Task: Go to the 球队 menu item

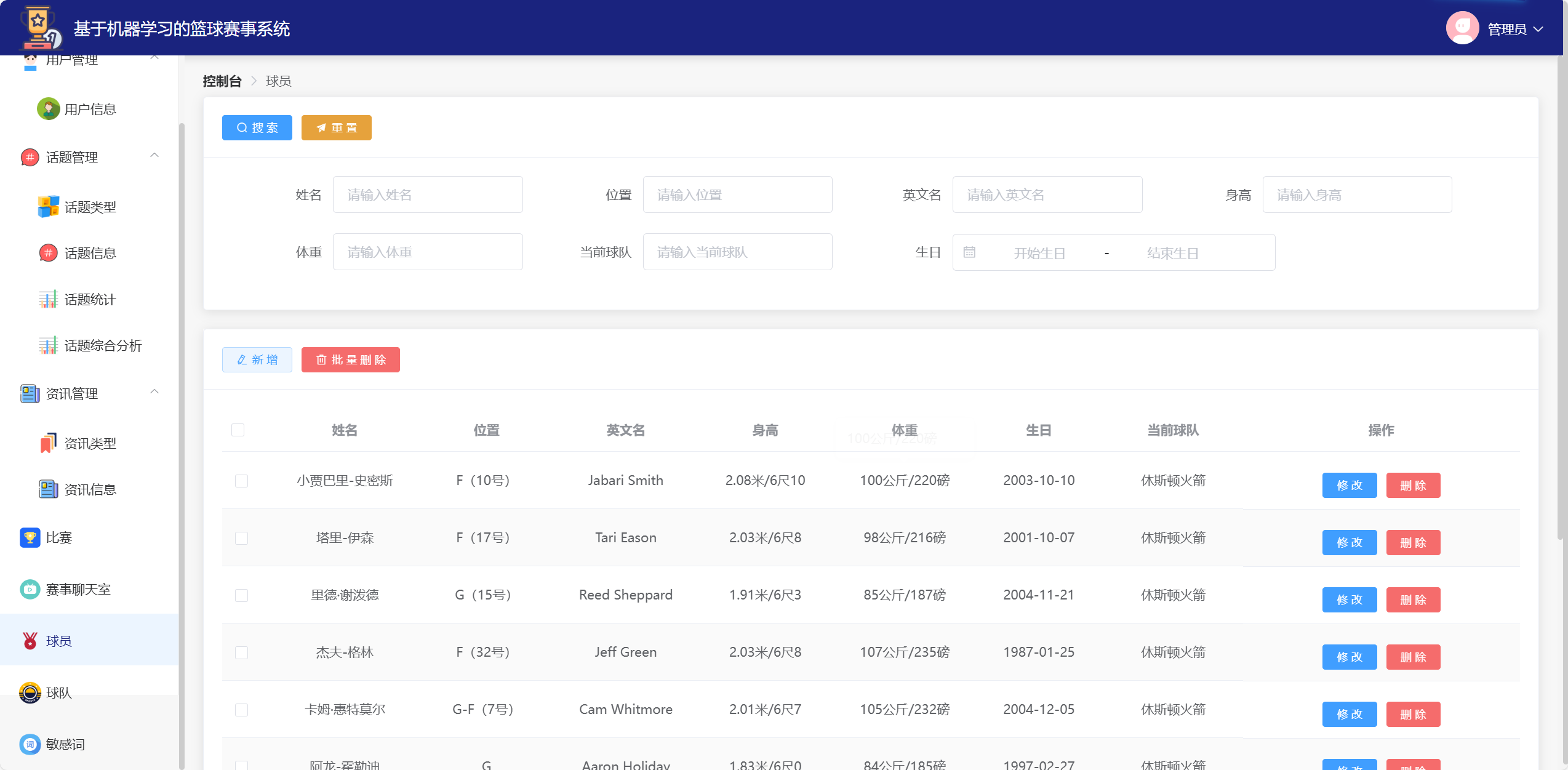Action: [89, 692]
